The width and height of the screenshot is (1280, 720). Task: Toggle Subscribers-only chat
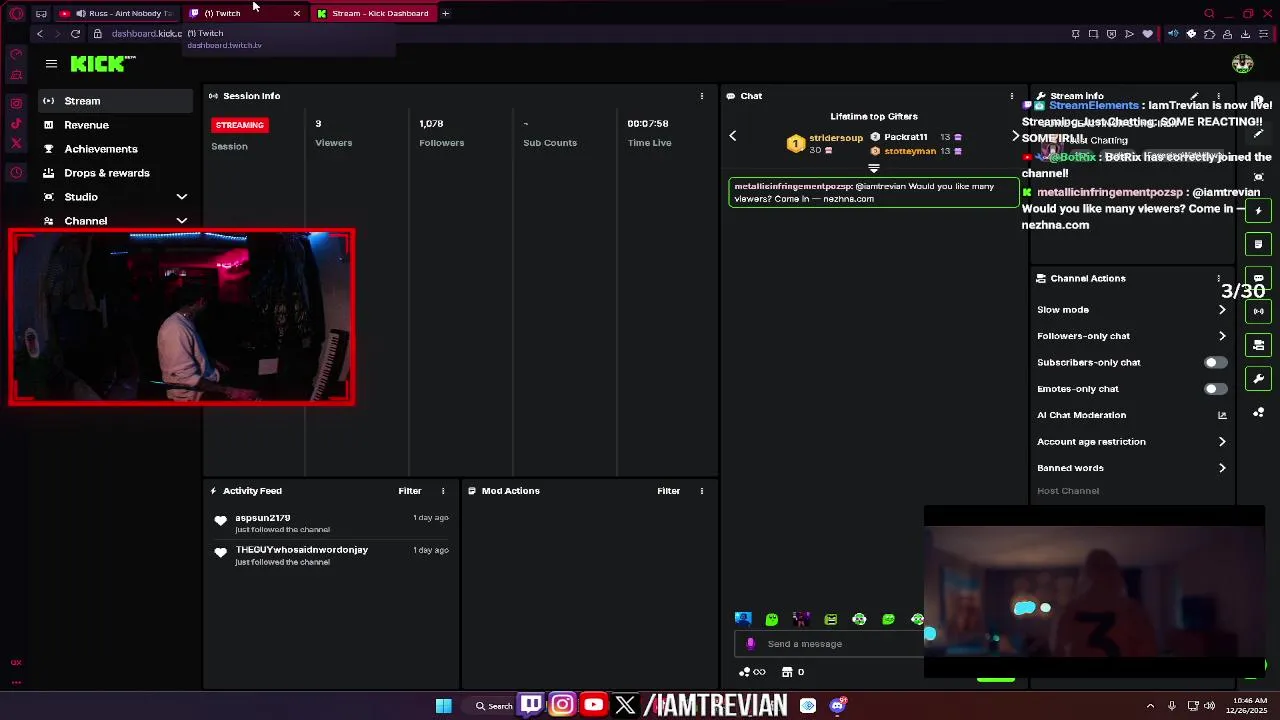click(x=1215, y=362)
